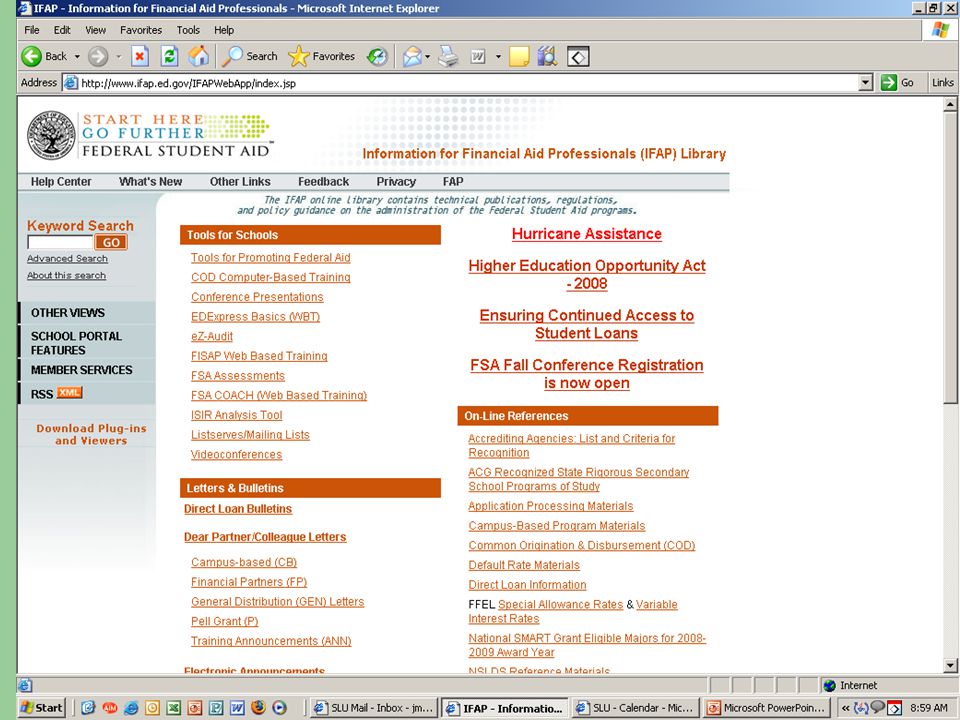Open the History clock icon
This screenshot has width=960, height=720.
[x=377, y=56]
